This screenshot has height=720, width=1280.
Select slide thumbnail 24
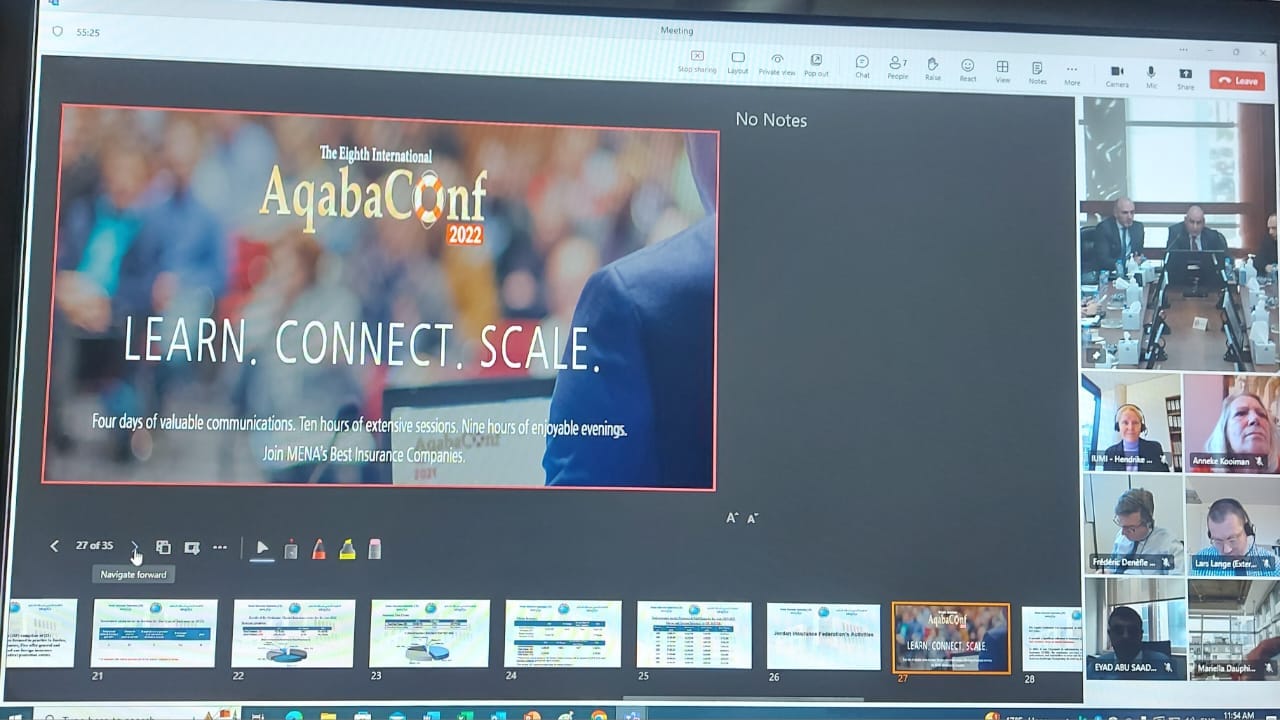563,634
